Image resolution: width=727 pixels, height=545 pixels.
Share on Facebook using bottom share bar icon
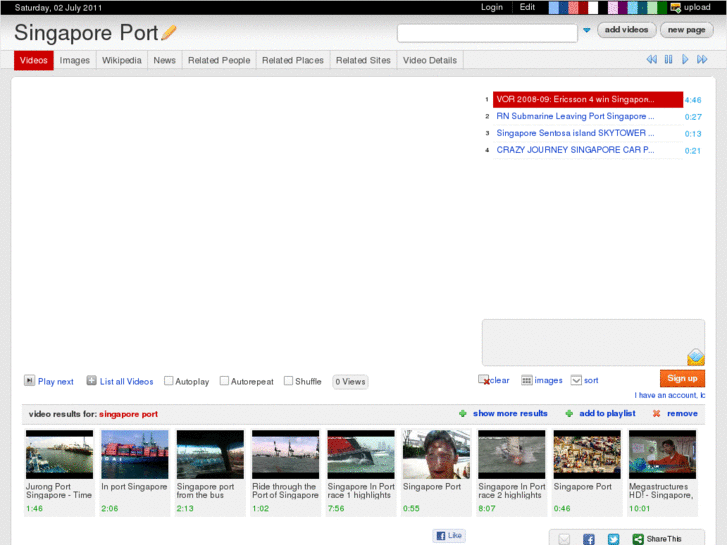click(x=588, y=539)
